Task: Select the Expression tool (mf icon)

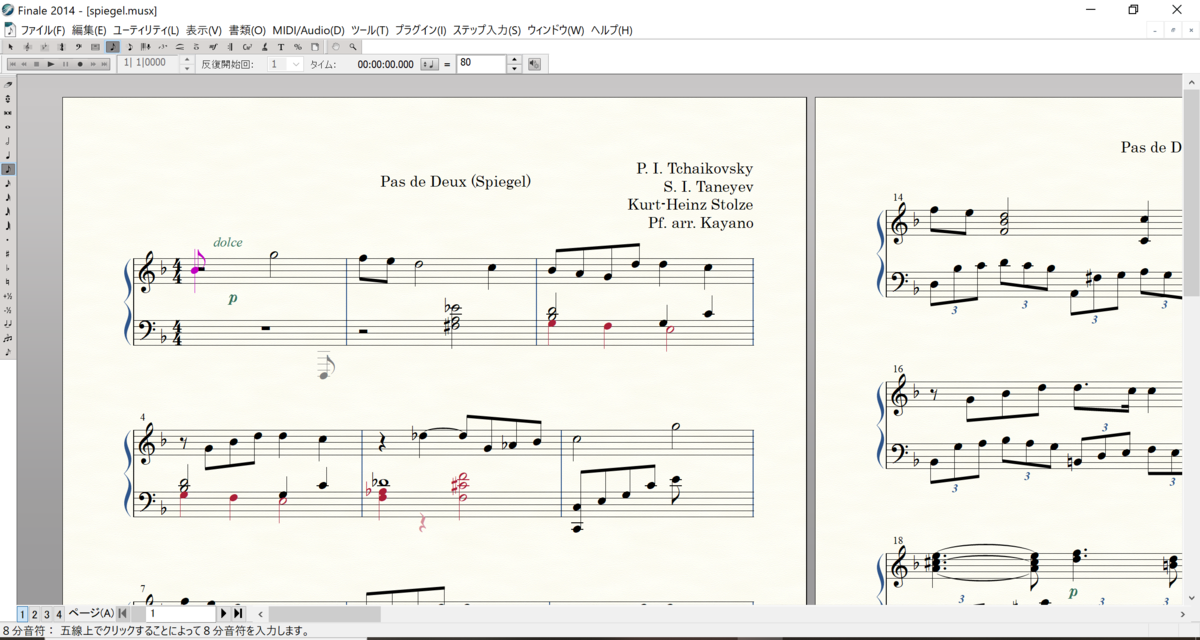Action: [x=213, y=47]
